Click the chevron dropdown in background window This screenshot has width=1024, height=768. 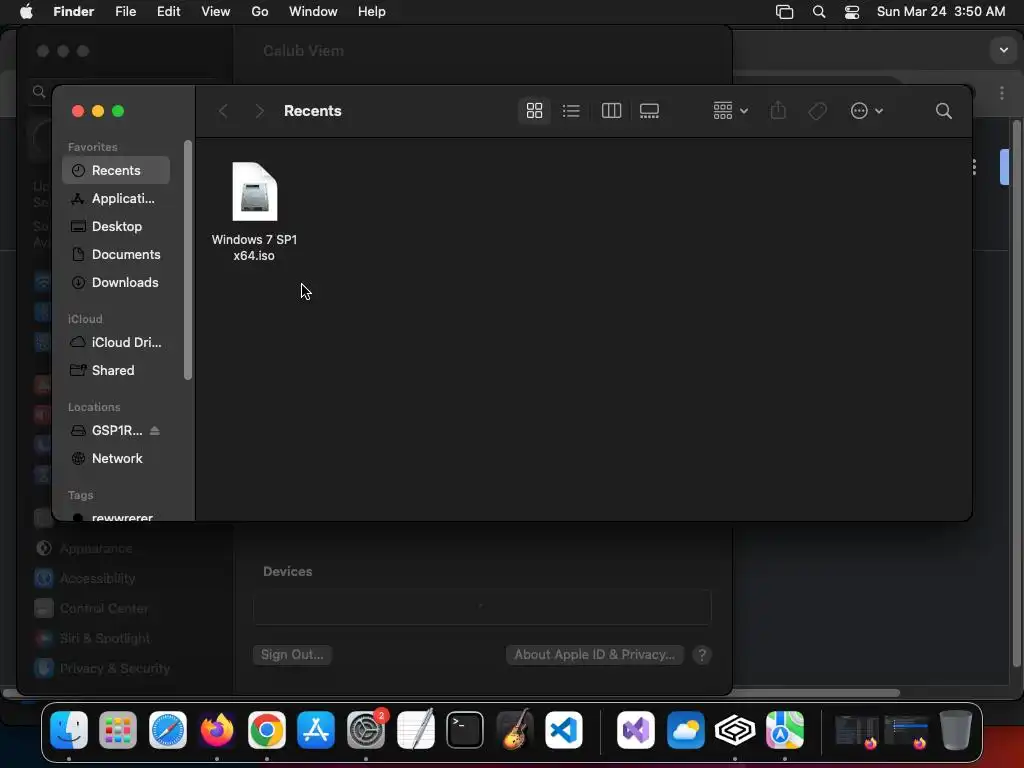1003,50
